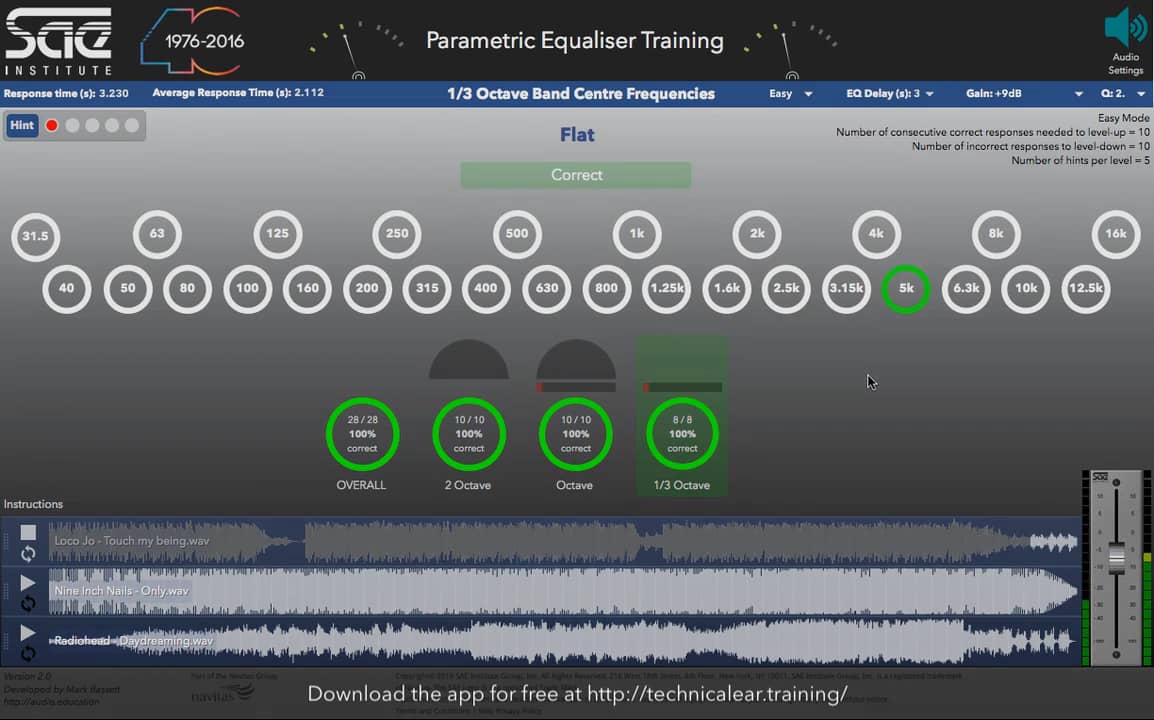
Task: Toggle loop for Radiohead track
Action: (28, 654)
